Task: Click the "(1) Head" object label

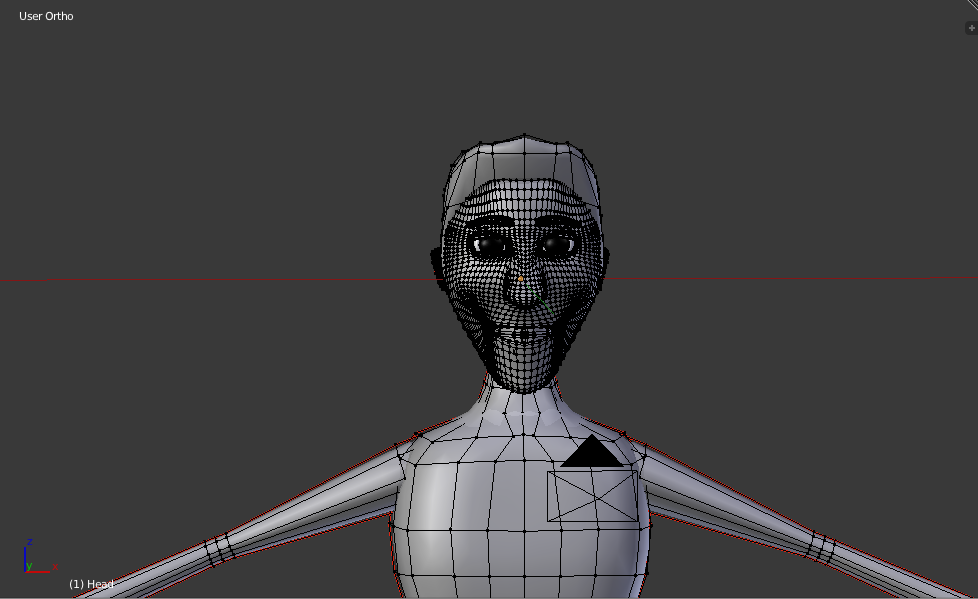Action: click(x=92, y=584)
